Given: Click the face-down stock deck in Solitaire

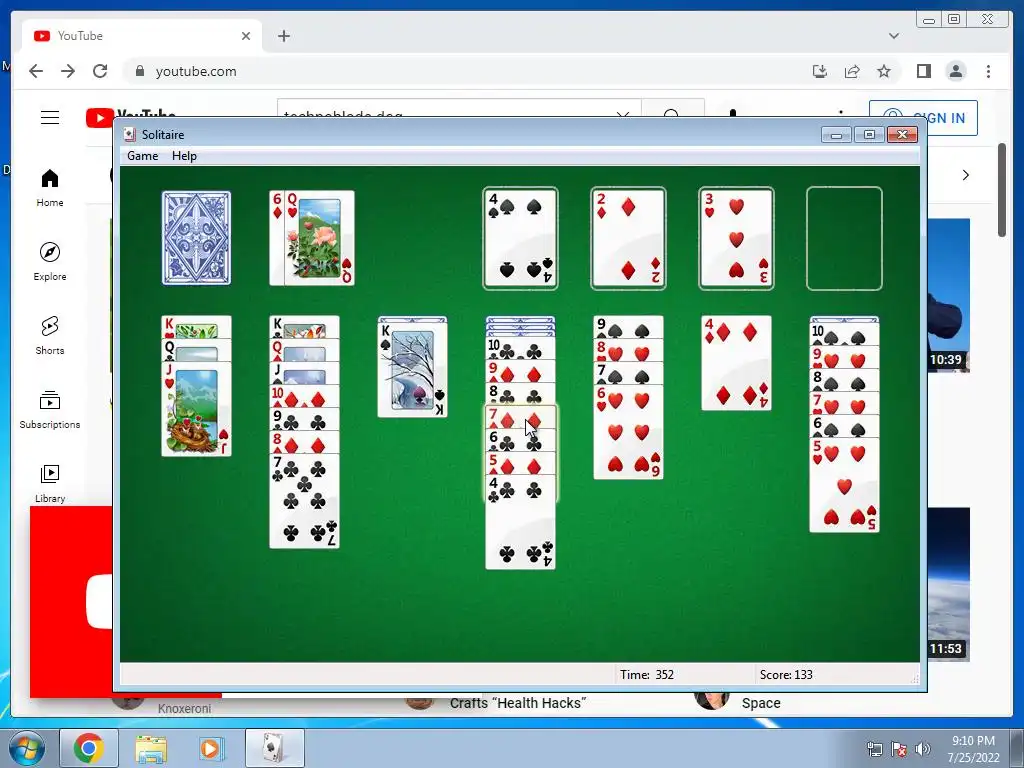Looking at the screenshot, I should tap(196, 238).
